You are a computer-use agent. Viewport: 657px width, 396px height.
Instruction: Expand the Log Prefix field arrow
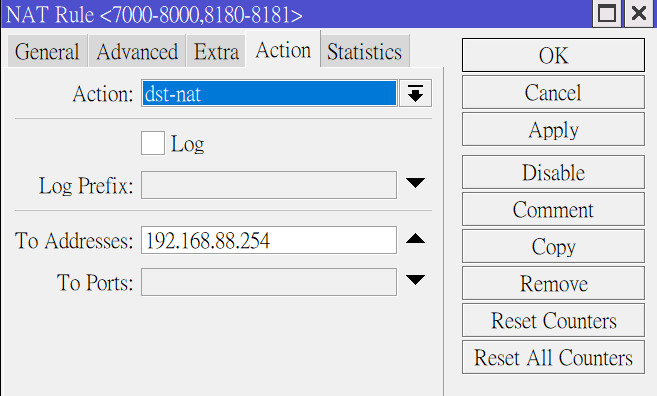[415, 183]
